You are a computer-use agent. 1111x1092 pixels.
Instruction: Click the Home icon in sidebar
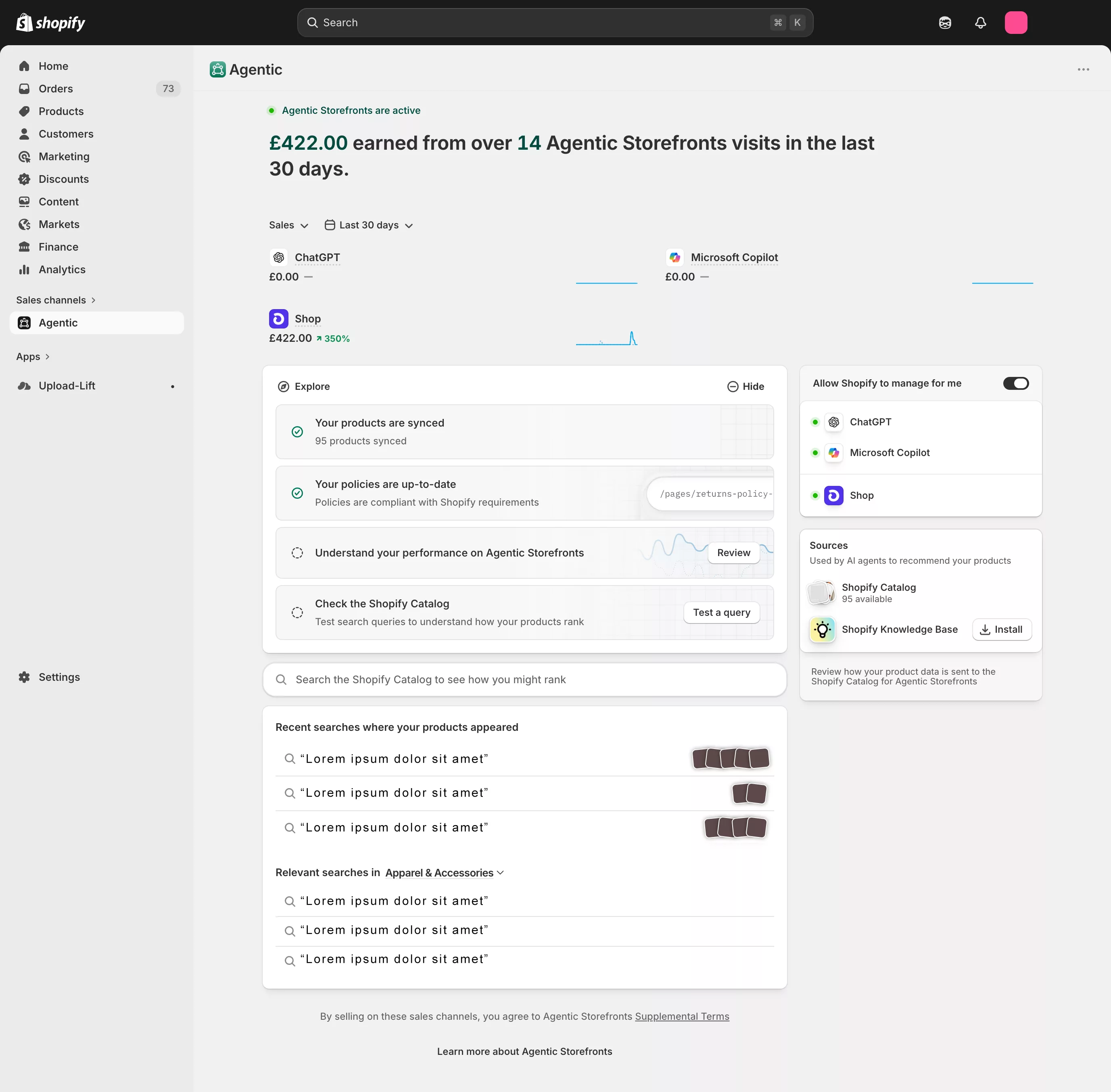(x=24, y=66)
